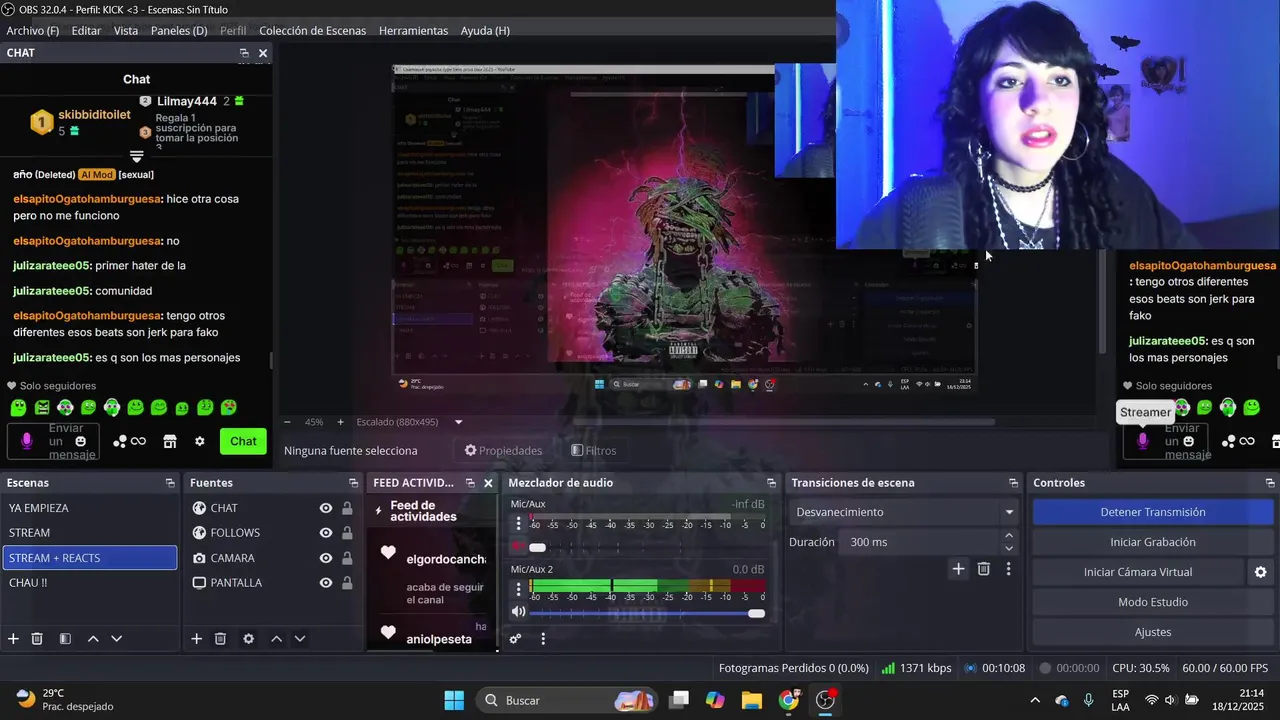Open chat settings gear icon
1280x720 pixels.
click(200, 441)
